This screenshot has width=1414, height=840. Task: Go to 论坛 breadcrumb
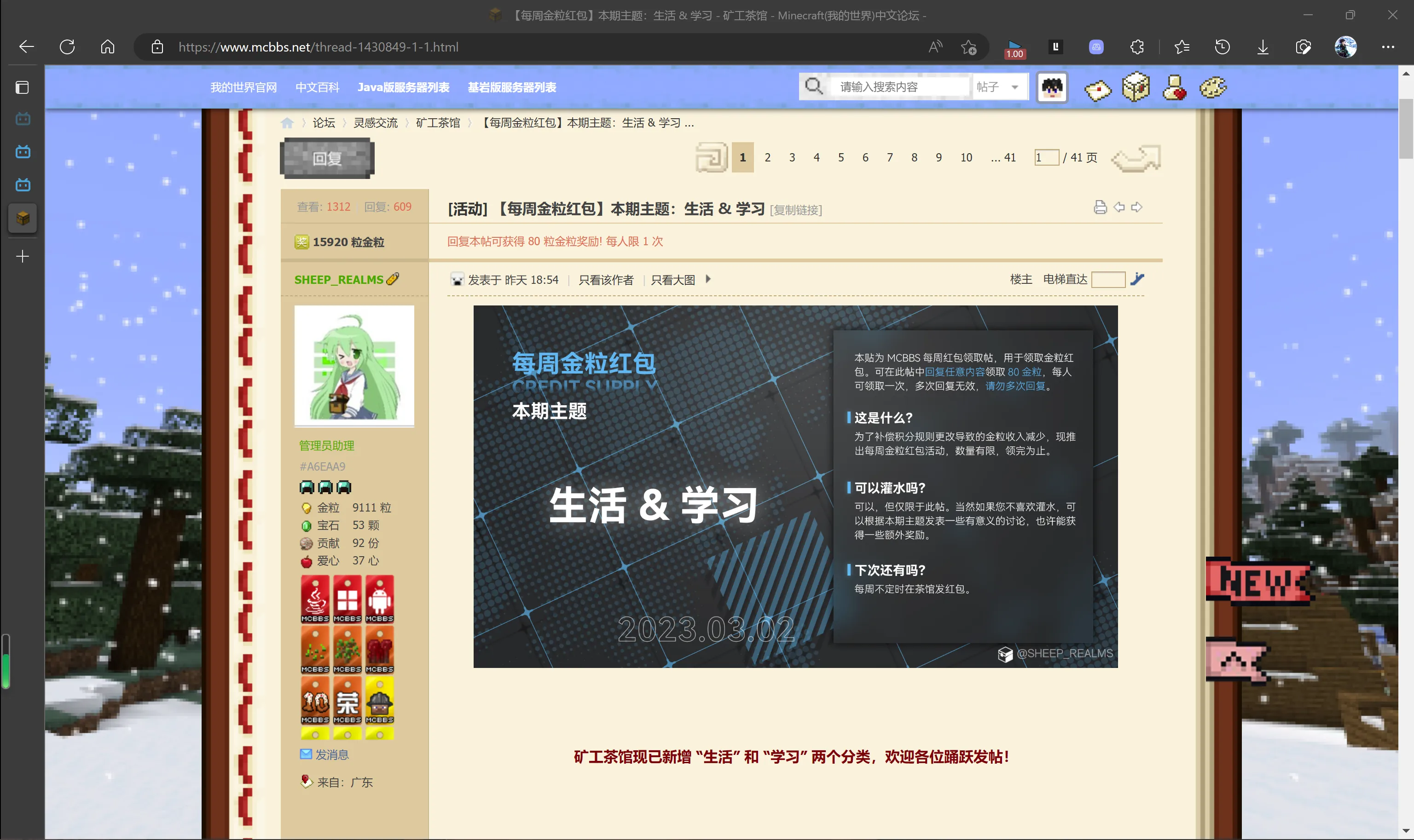pyautogui.click(x=324, y=123)
